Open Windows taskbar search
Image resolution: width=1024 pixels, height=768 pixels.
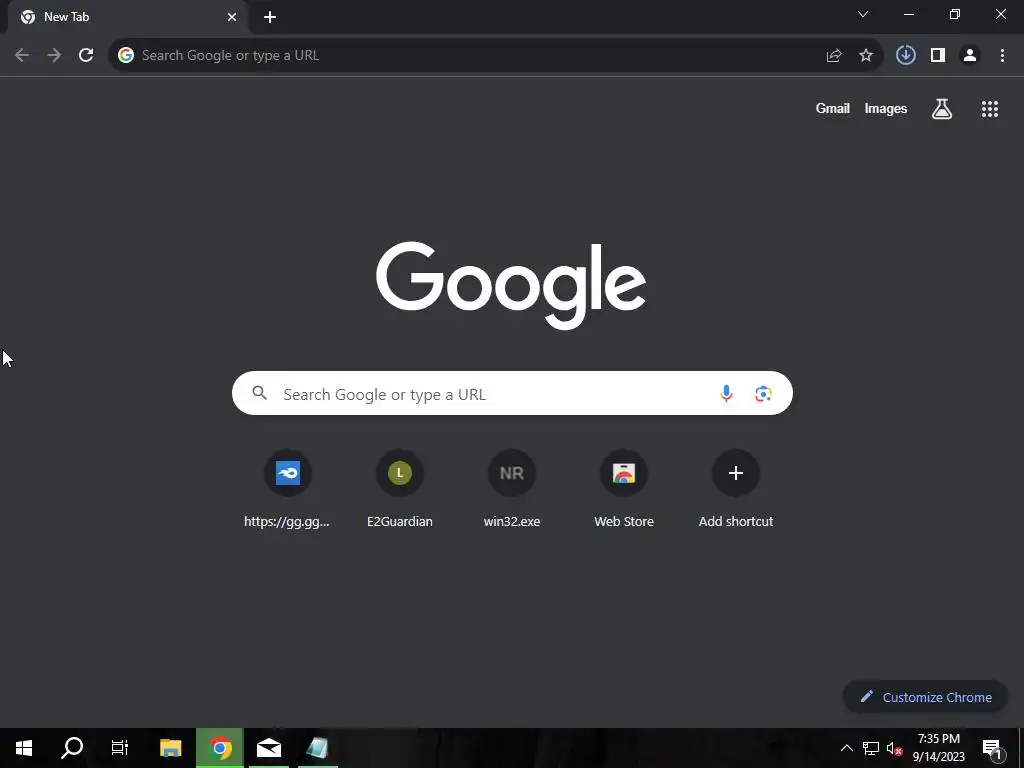72,748
